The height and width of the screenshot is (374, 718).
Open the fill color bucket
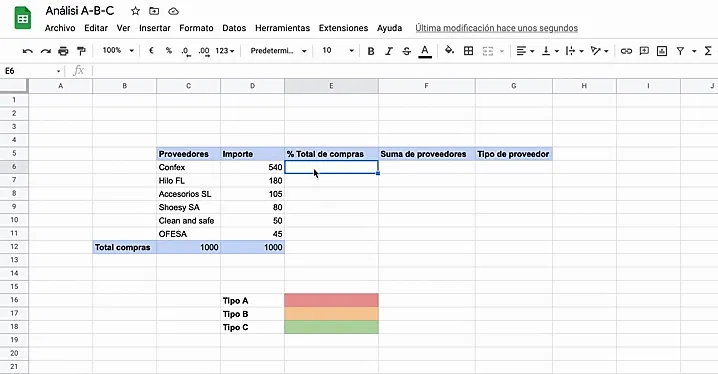(450, 50)
